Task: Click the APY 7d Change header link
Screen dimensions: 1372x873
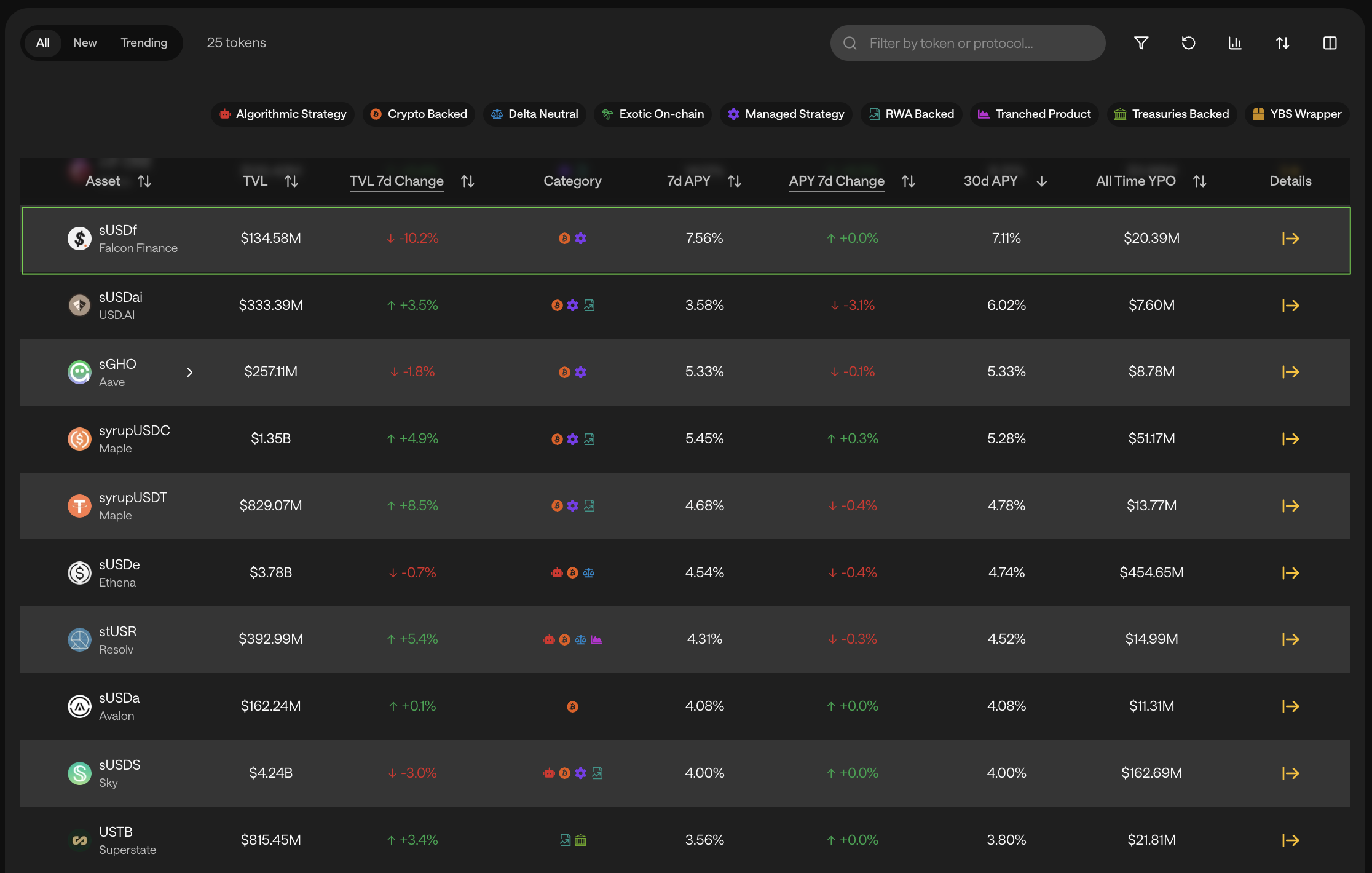Action: coord(837,181)
